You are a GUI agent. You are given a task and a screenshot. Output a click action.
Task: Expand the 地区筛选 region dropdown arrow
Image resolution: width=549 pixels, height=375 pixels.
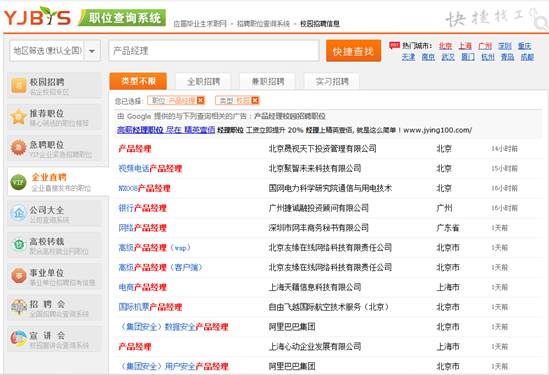[92, 51]
